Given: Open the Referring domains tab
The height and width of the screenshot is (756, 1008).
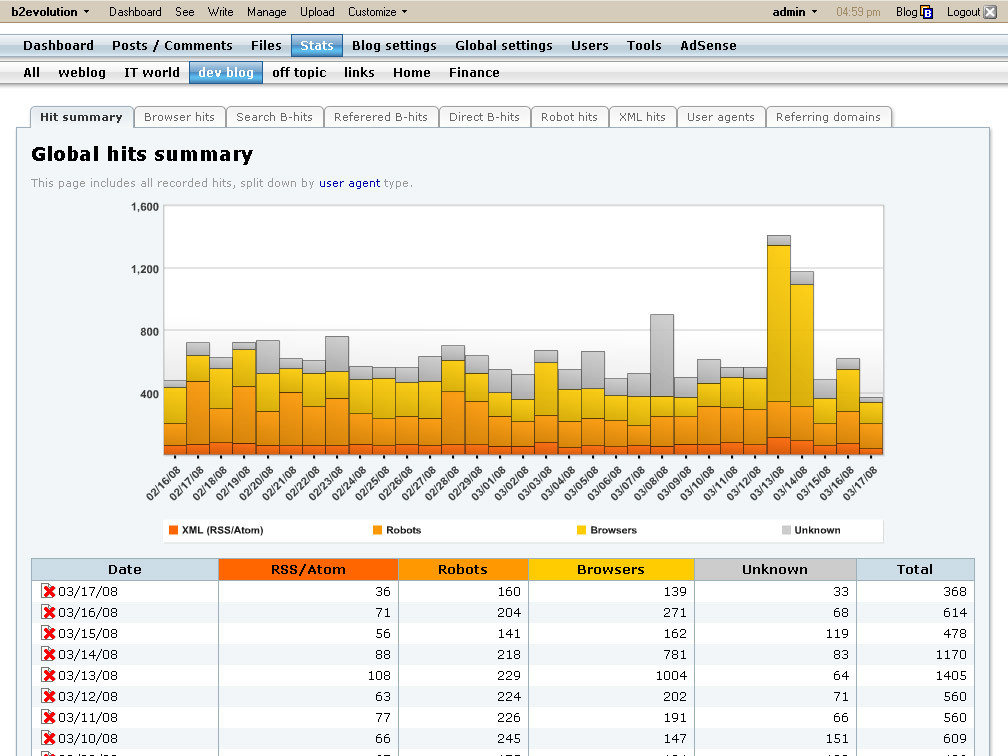Looking at the screenshot, I should tap(828, 117).
